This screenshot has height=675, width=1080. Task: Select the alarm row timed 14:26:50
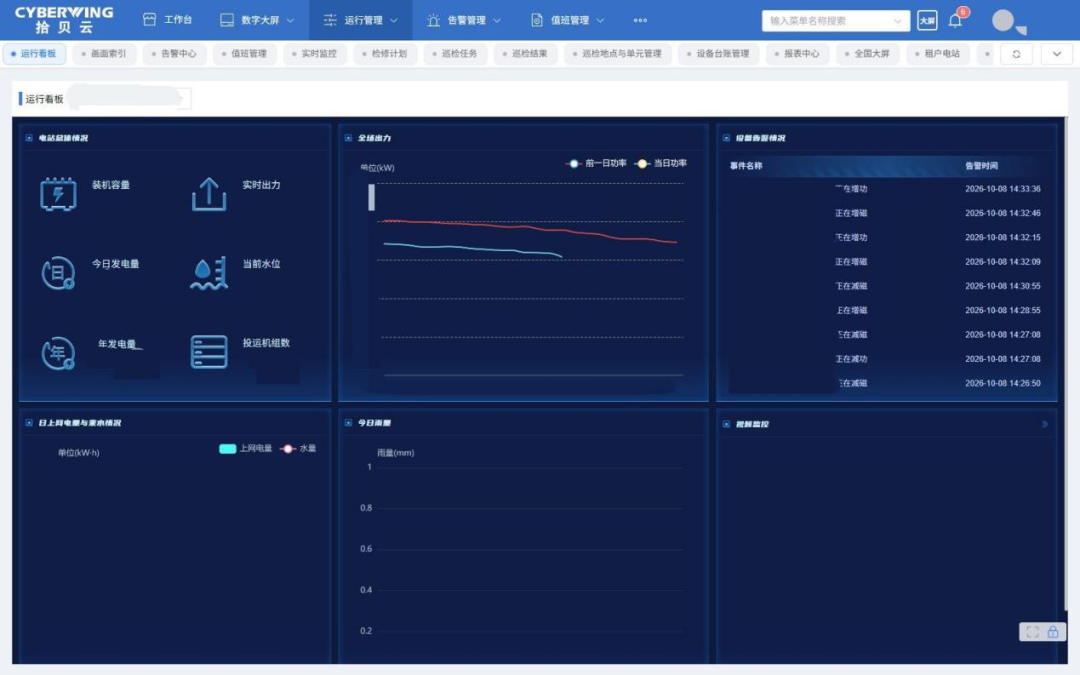pos(886,383)
